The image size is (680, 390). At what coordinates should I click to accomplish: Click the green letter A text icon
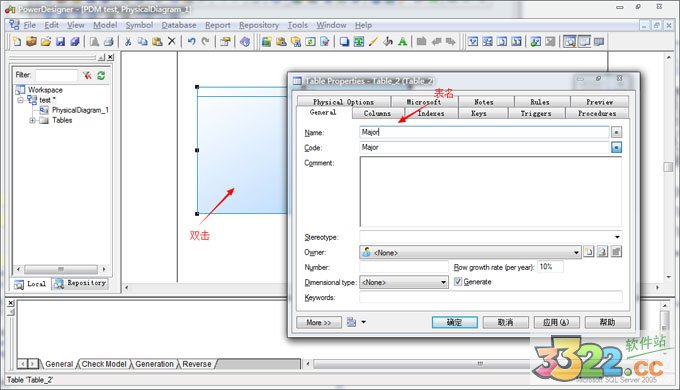point(402,42)
